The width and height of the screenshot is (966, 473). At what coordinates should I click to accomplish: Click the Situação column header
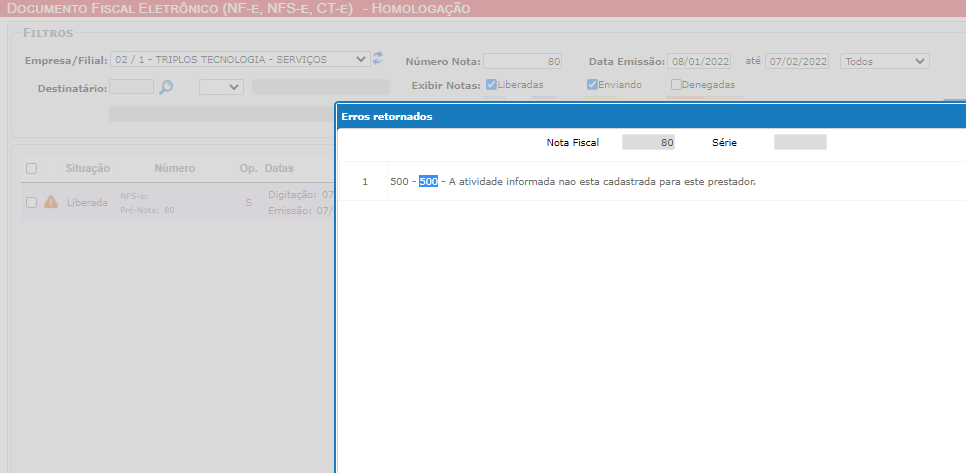tap(88, 168)
